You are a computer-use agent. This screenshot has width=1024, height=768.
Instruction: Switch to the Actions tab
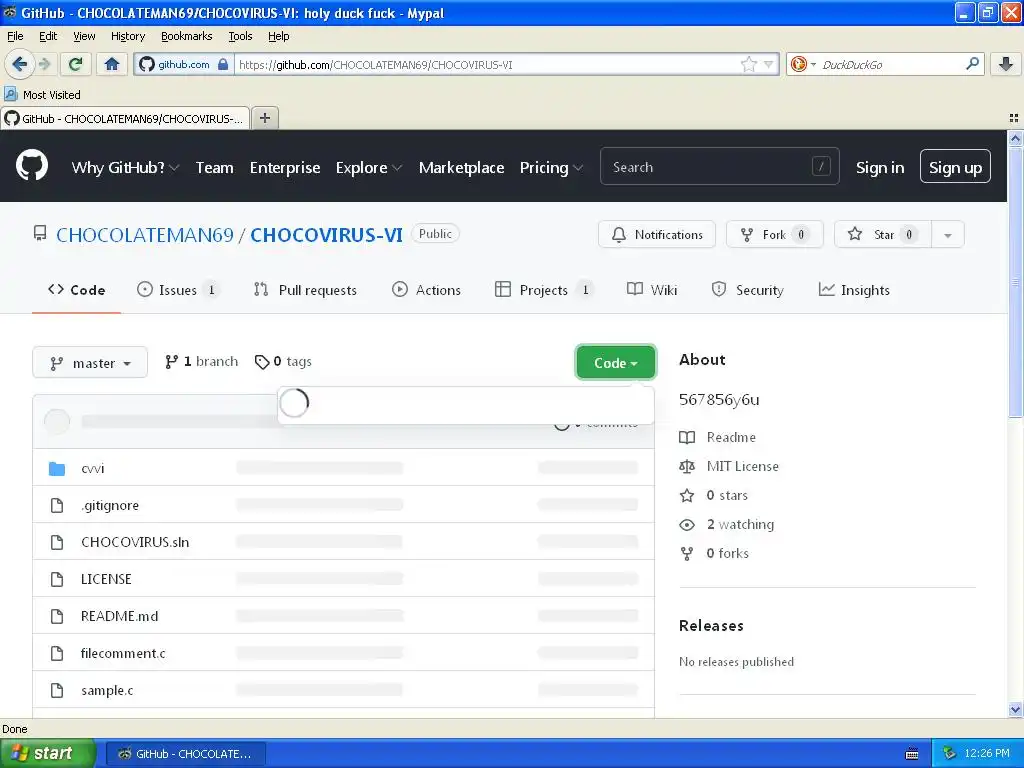point(426,289)
